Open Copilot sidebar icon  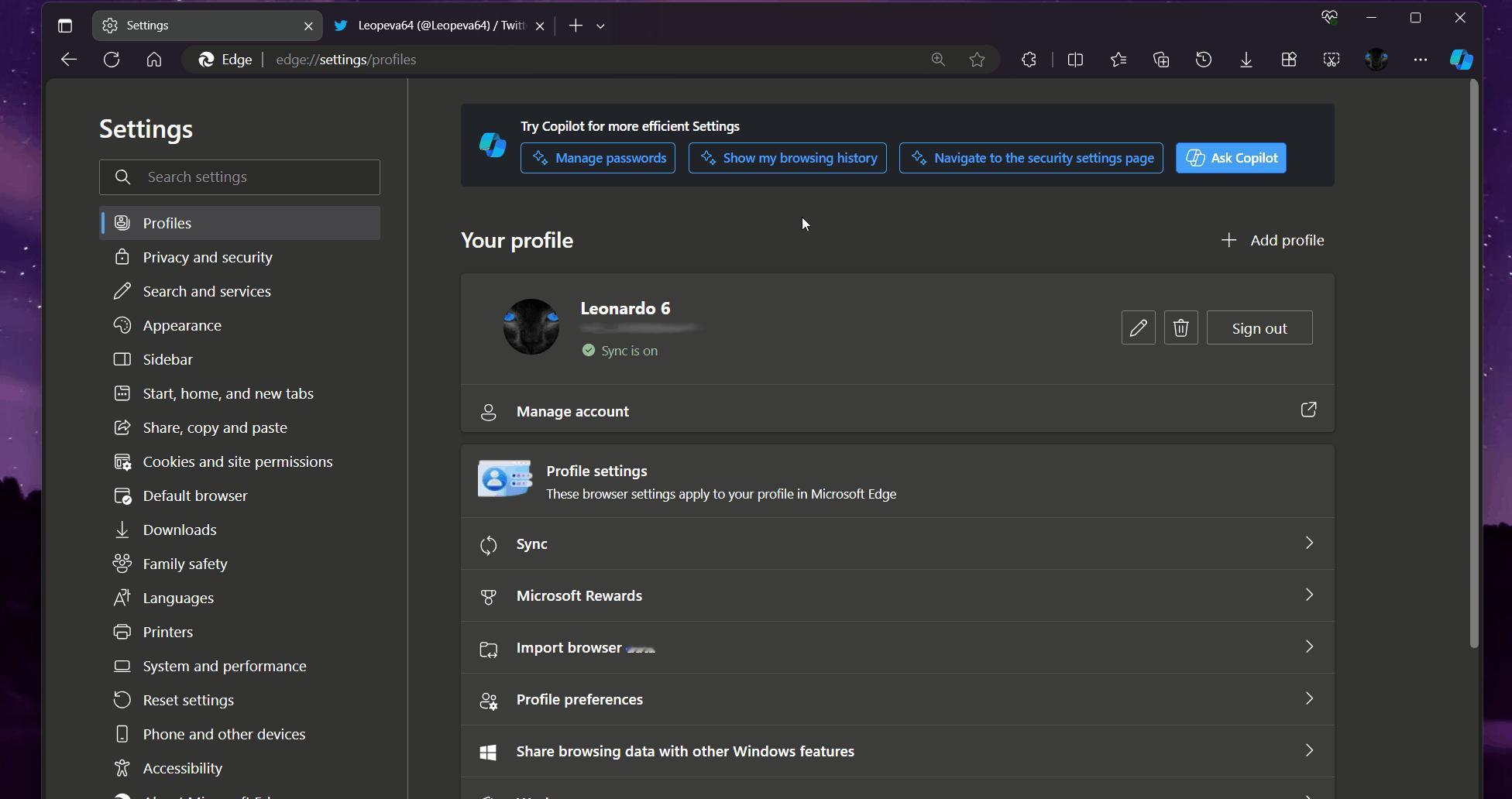[x=1462, y=60]
